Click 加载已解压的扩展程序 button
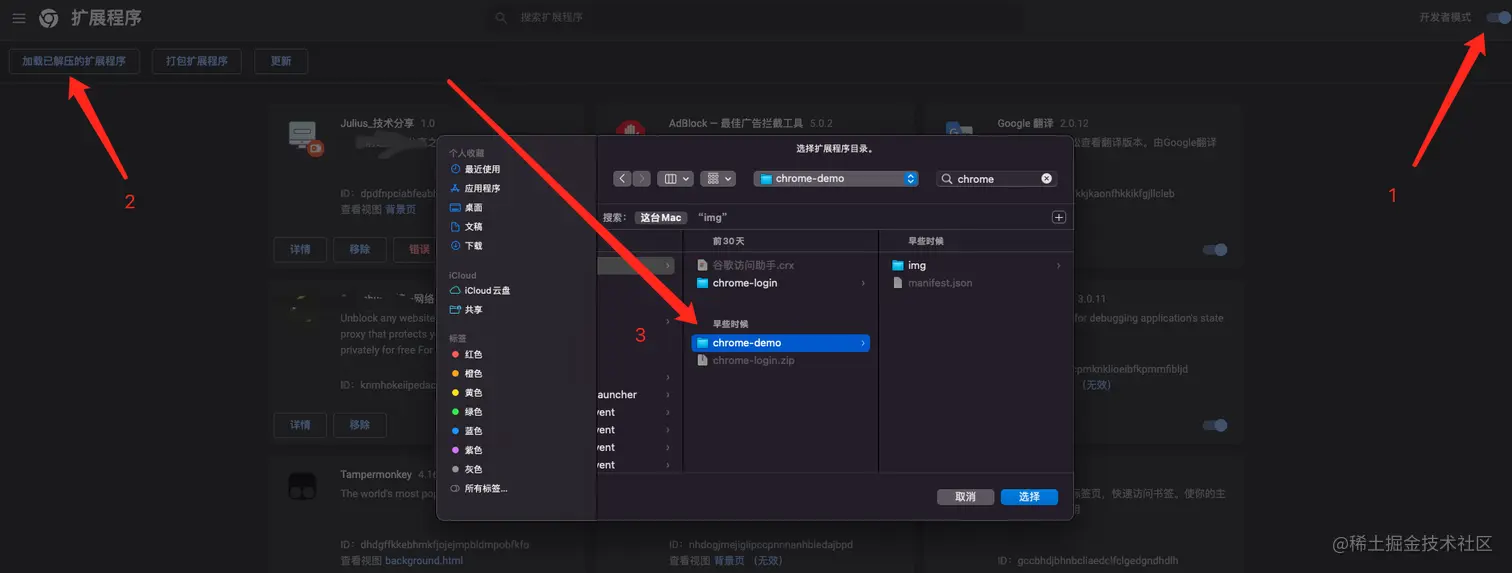1512x573 pixels. [x=74, y=61]
